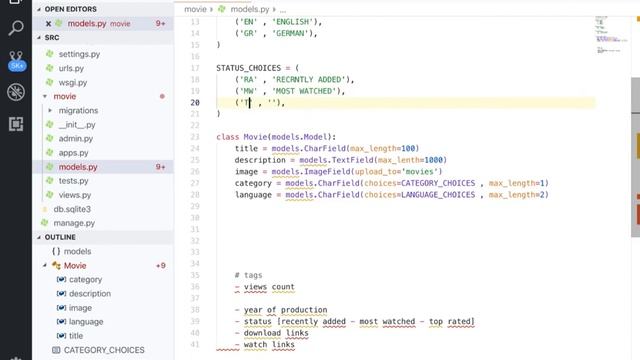Viewport: 640px width, 360px height.
Task: Collapse the Movie class in Outline
Action: pos(45,265)
